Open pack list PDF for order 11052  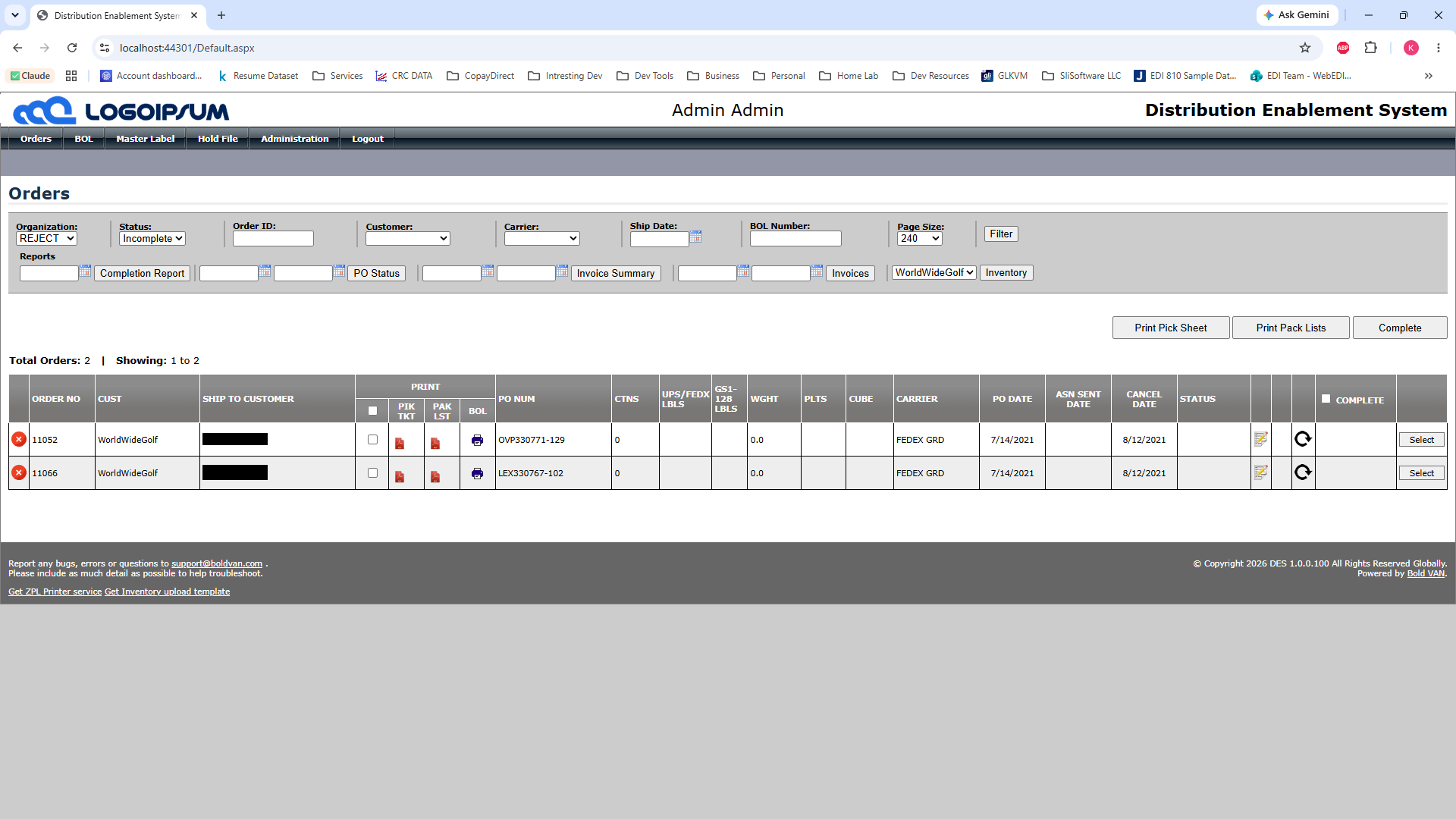(x=435, y=443)
